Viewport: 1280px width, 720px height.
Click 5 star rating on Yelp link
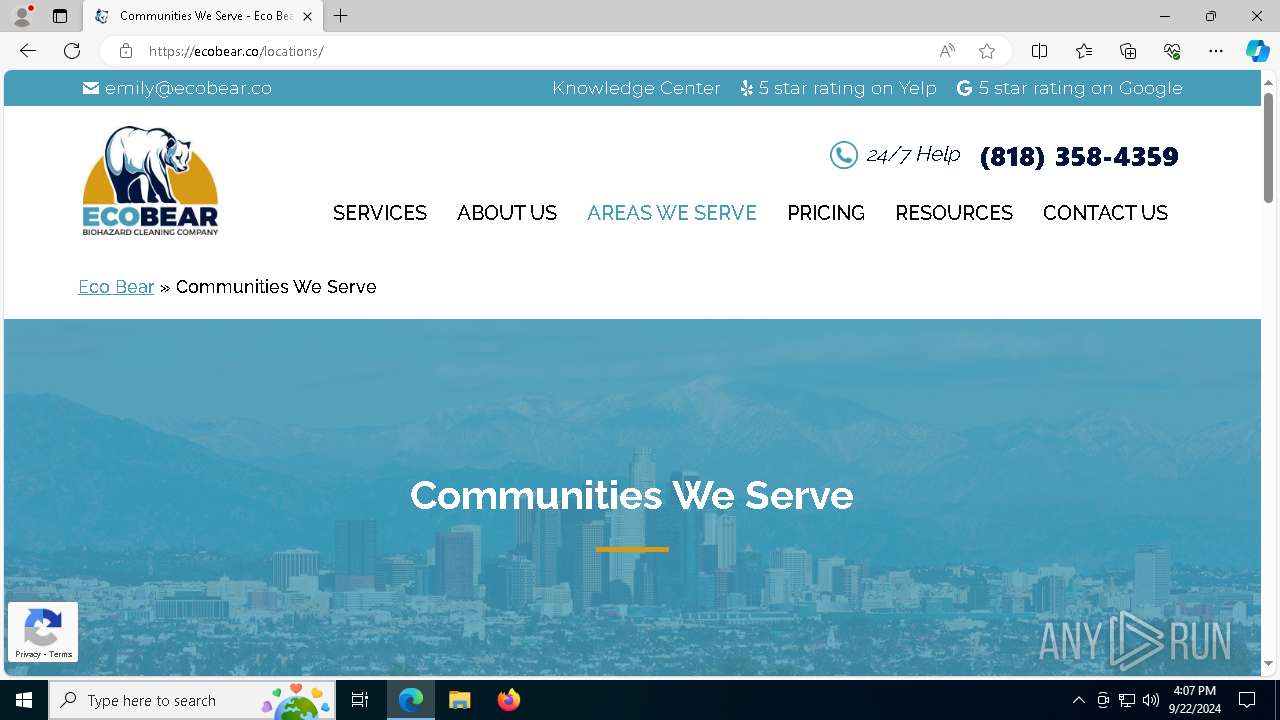tap(847, 88)
